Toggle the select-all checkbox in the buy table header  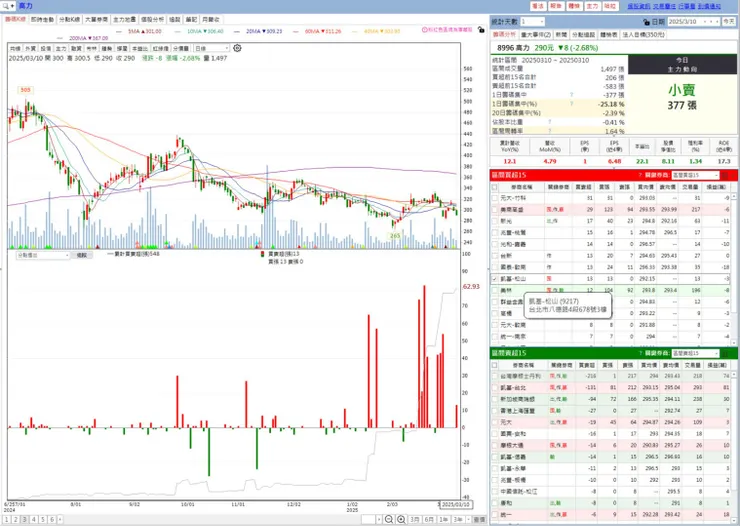pyautogui.click(x=495, y=187)
